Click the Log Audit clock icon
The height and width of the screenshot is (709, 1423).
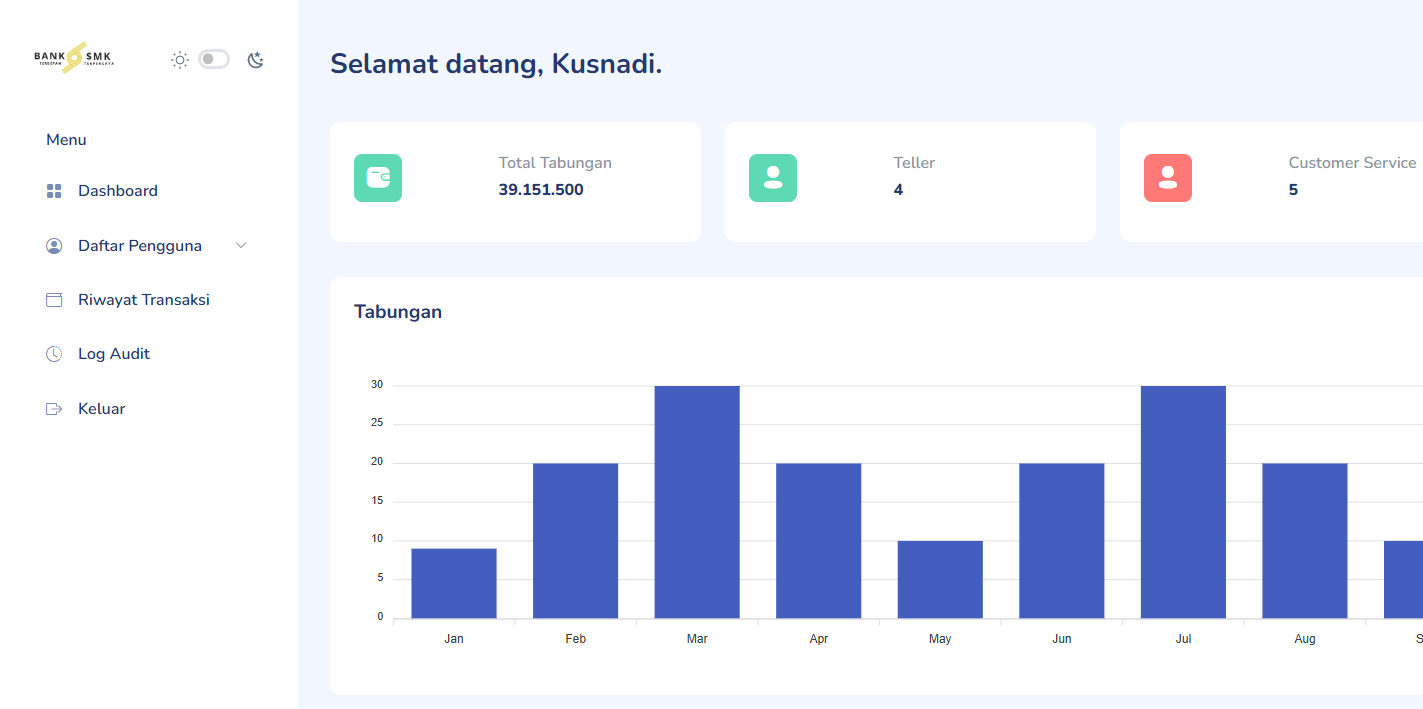tap(54, 354)
